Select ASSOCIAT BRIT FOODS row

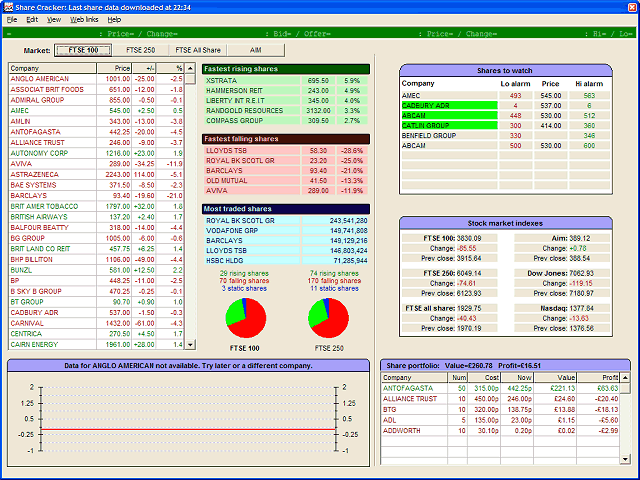96,89
